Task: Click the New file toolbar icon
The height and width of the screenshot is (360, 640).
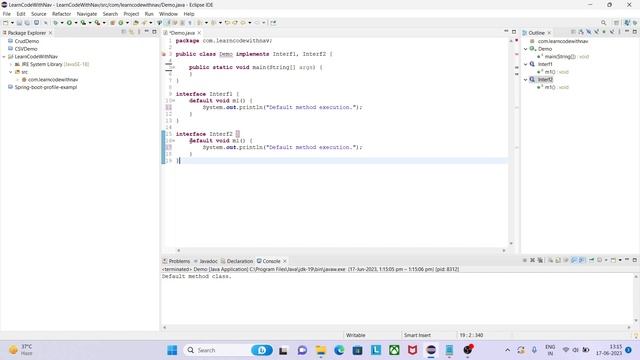Action: point(5,23)
